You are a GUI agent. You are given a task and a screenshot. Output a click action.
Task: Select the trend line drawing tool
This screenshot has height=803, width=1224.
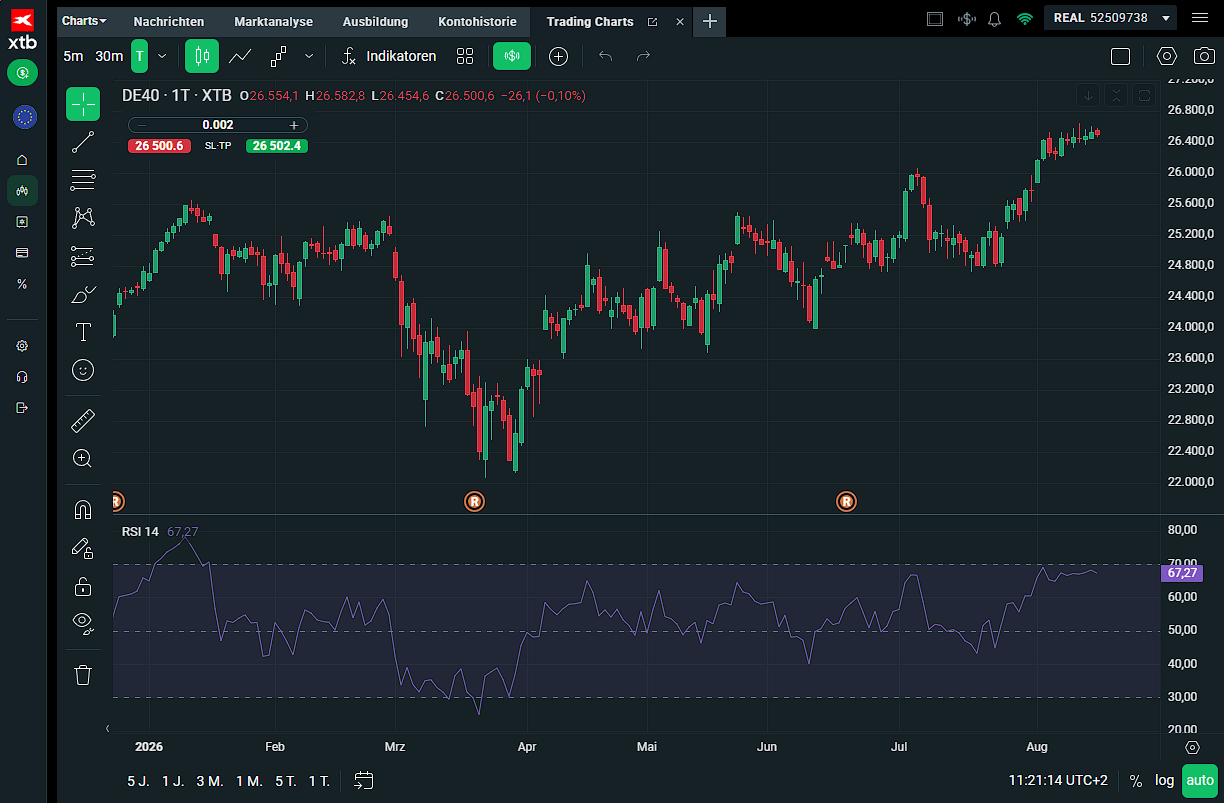(83, 142)
